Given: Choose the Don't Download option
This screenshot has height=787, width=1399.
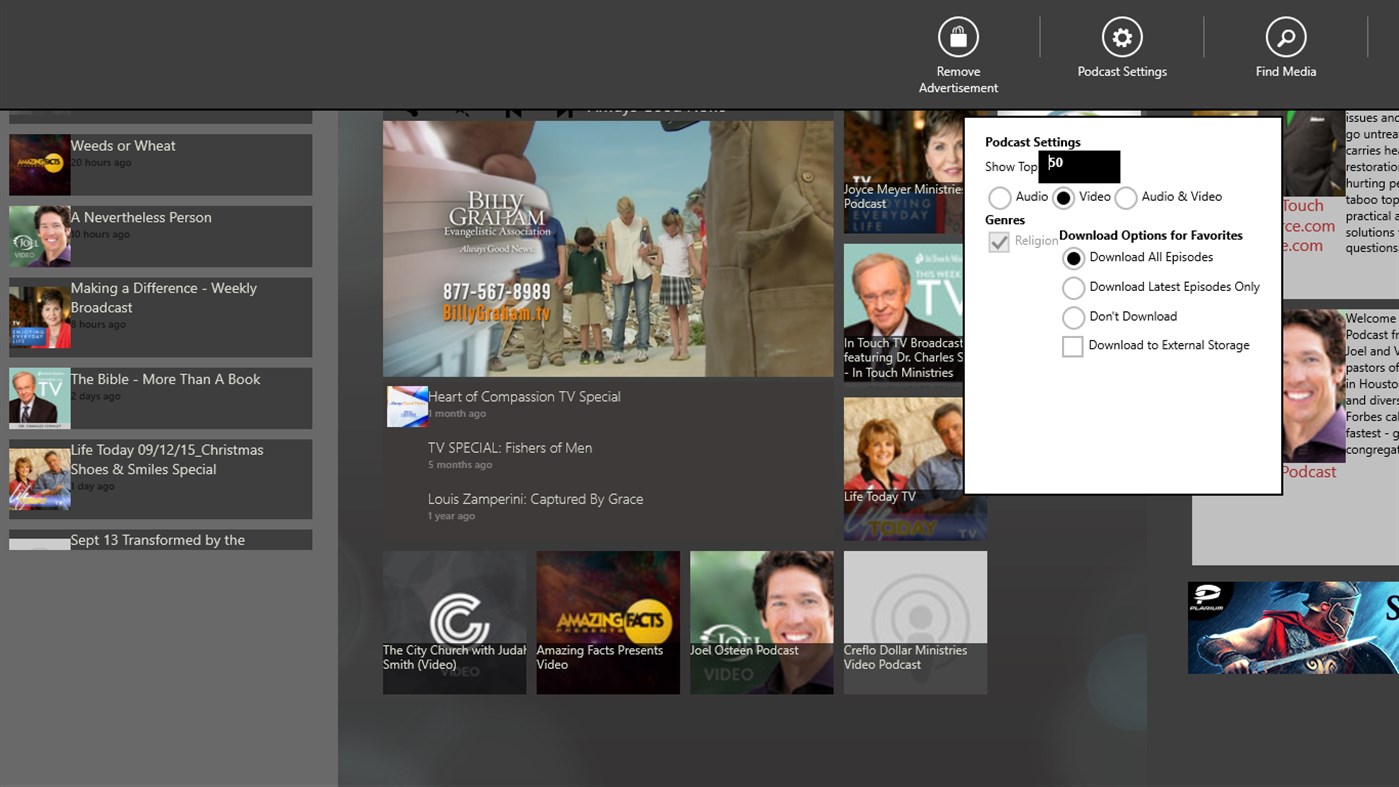Looking at the screenshot, I should point(1073,316).
